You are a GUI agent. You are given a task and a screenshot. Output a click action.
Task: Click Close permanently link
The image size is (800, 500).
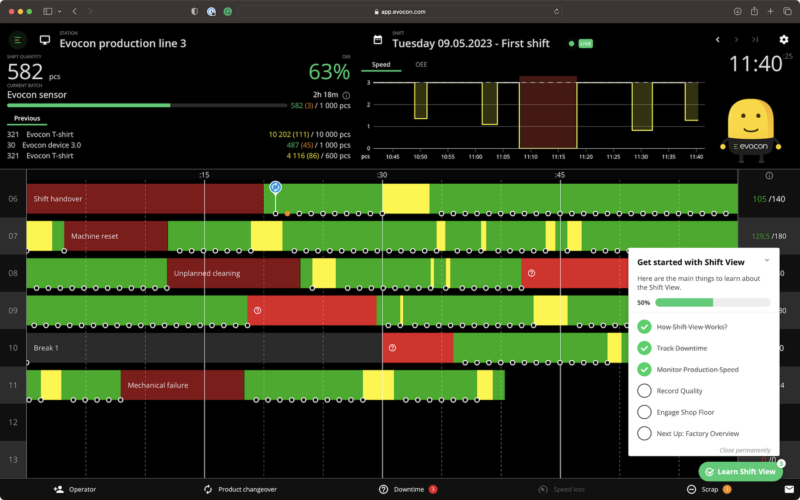[x=745, y=450]
